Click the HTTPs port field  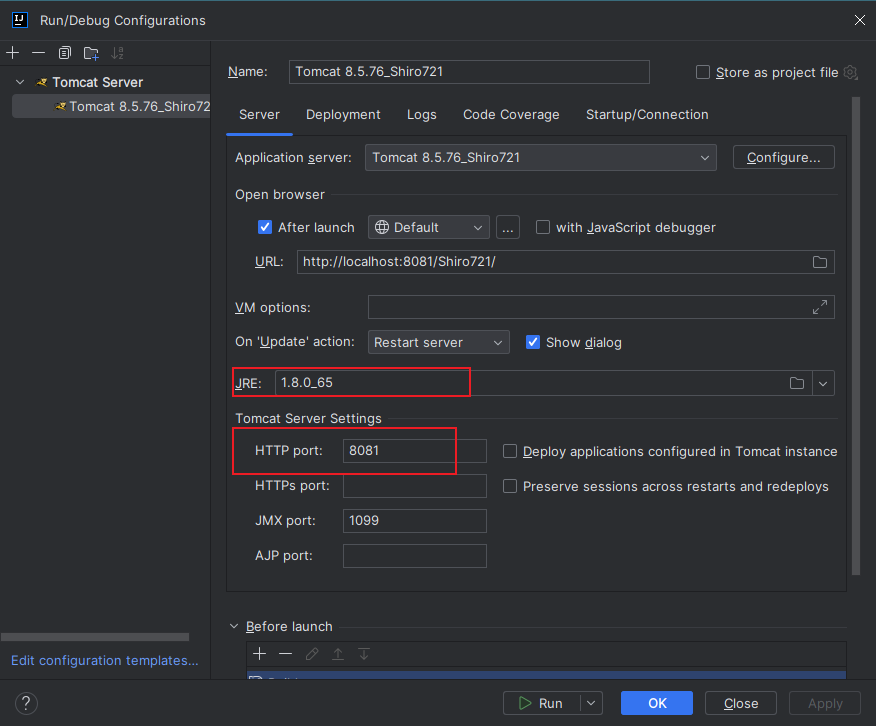click(415, 486)
